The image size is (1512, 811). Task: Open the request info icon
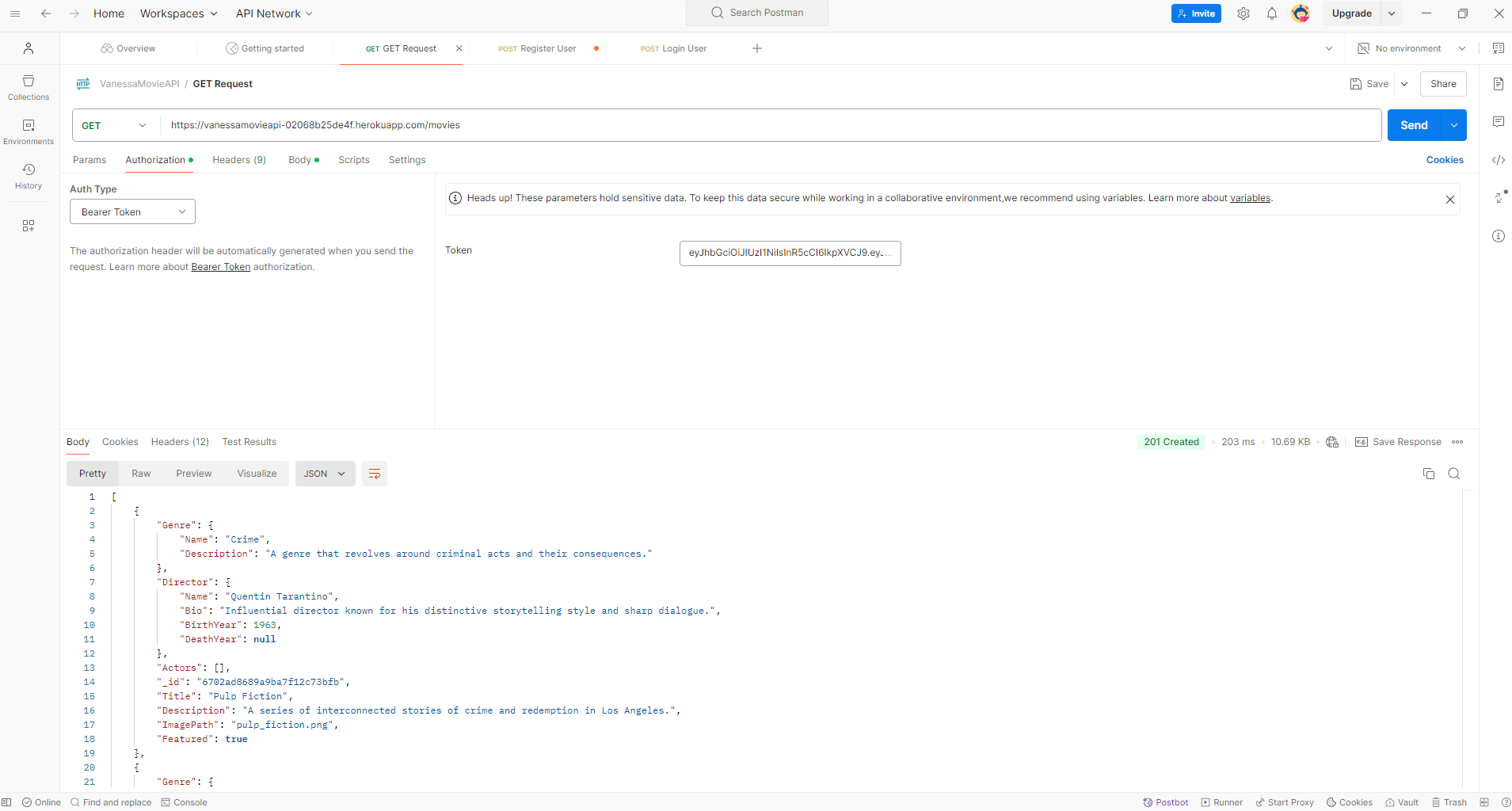1498,236
